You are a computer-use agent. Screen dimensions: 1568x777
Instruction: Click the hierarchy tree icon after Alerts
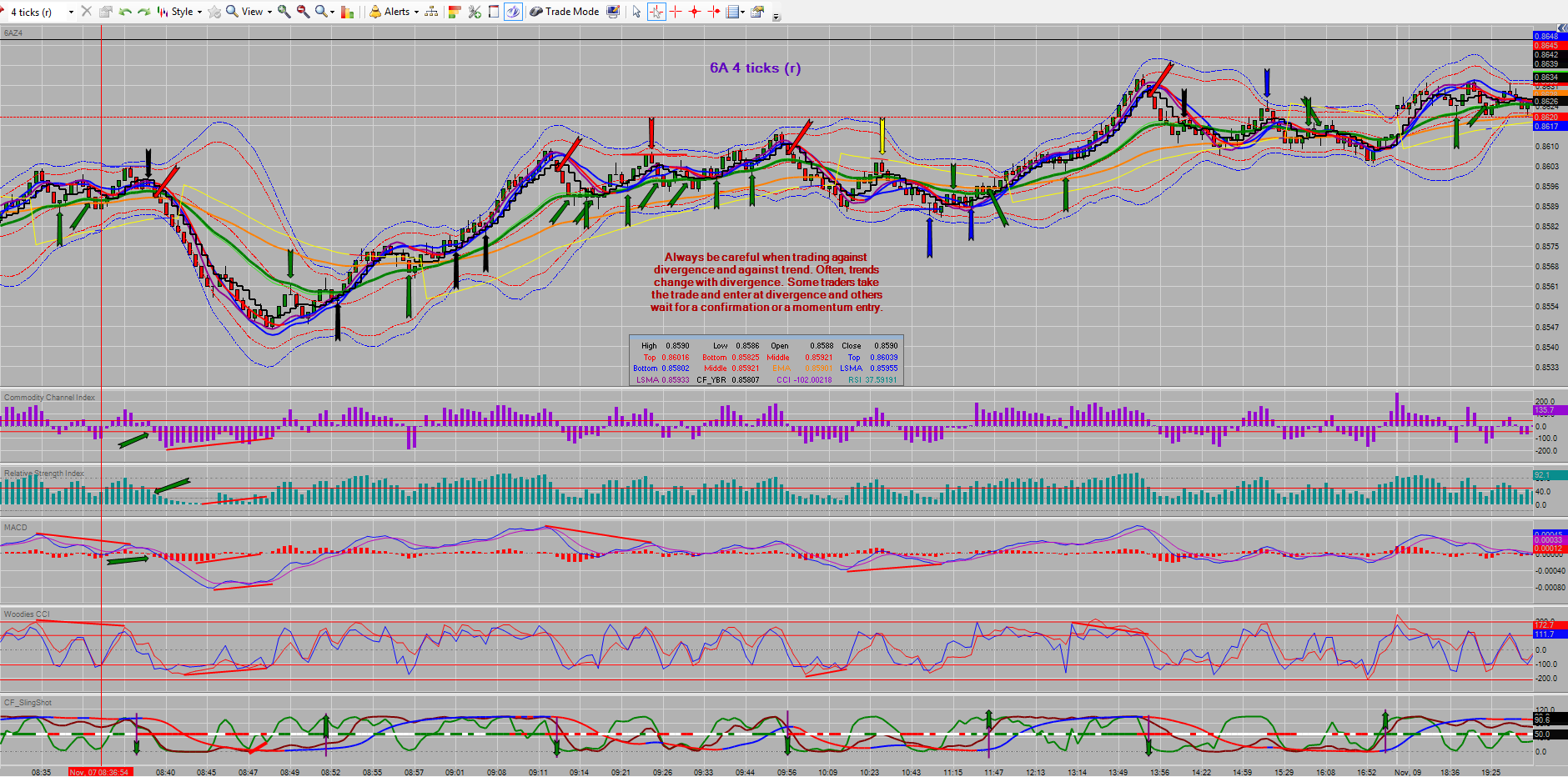tap(431, 12)
